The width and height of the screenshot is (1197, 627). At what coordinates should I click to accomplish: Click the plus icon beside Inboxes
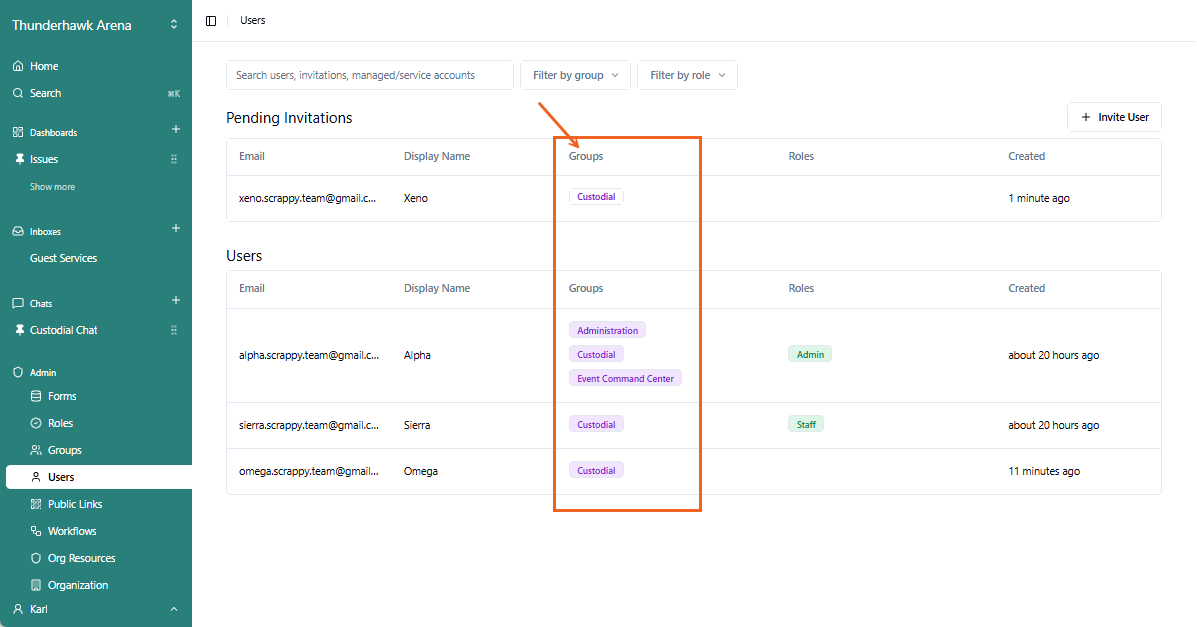pos(176,229)
